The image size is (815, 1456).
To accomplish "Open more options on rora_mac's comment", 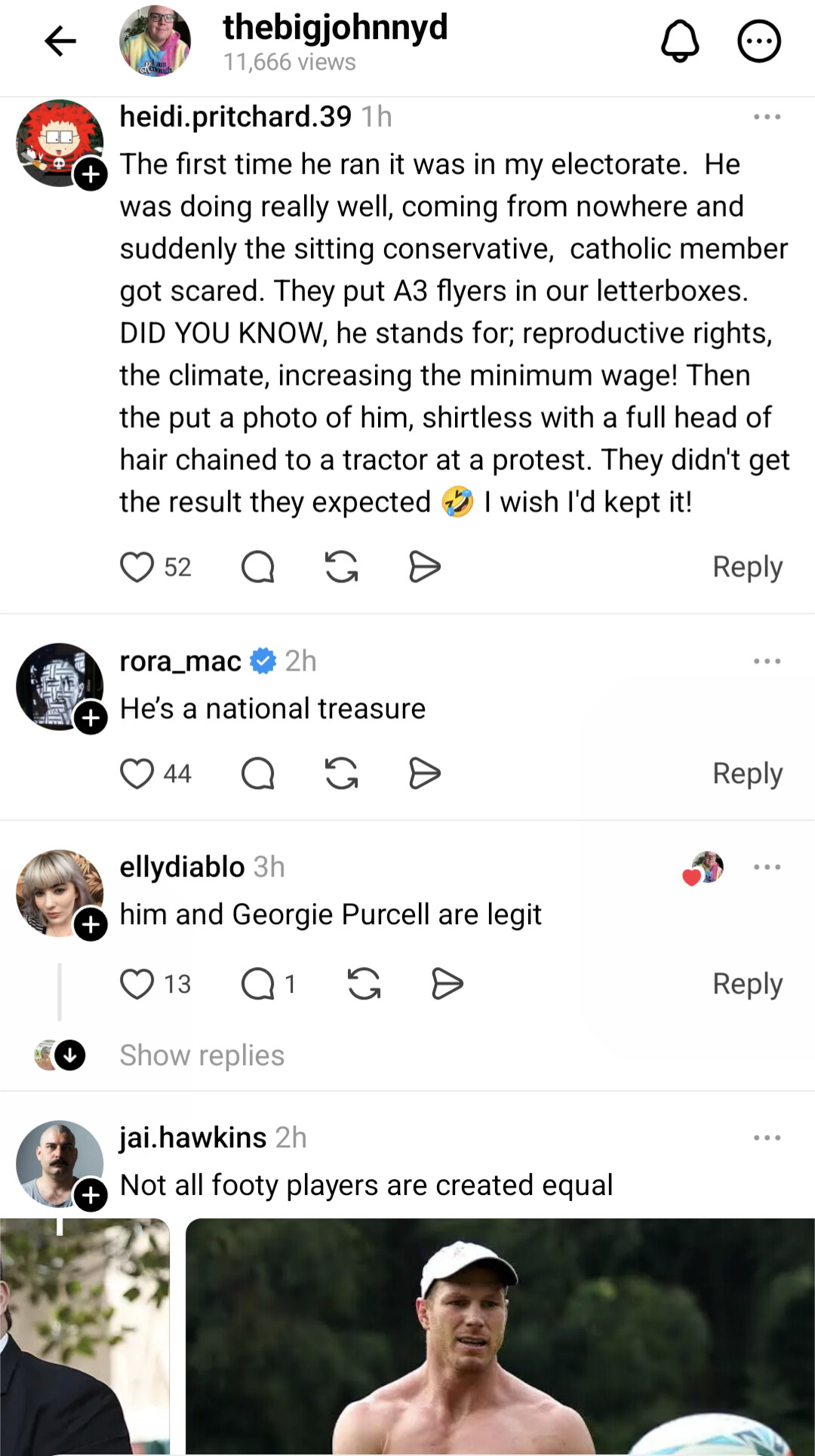I will click(x=767, y=662).
